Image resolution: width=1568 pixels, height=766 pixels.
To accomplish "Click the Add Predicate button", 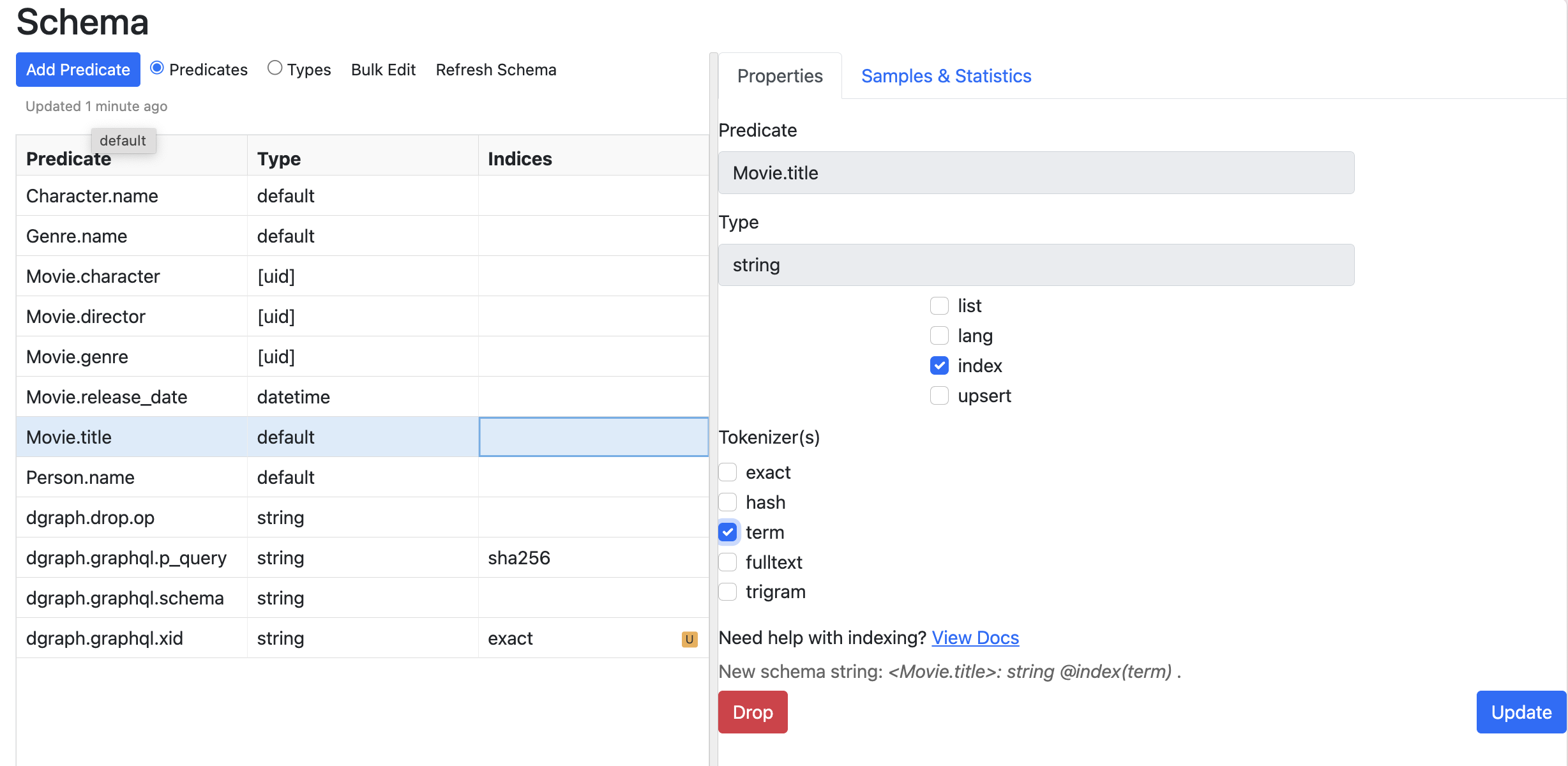I will (78, 70).
